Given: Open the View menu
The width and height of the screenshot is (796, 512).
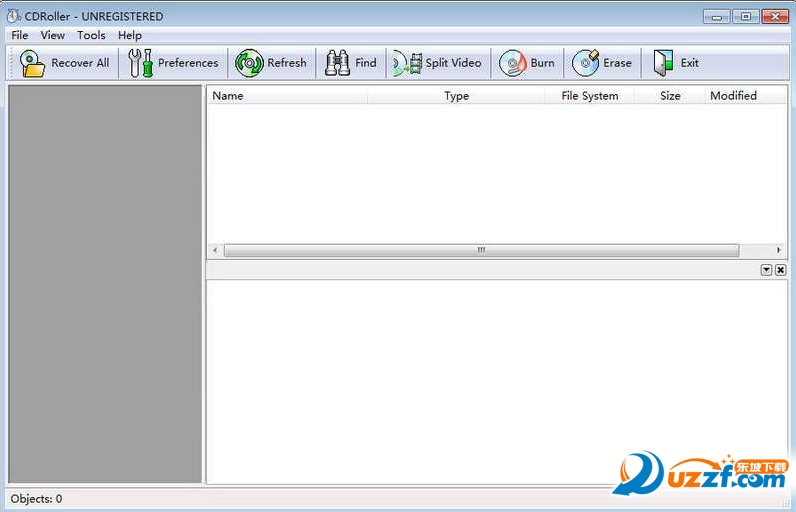Looking at the screenshot, I should click(x=52, y=35).
